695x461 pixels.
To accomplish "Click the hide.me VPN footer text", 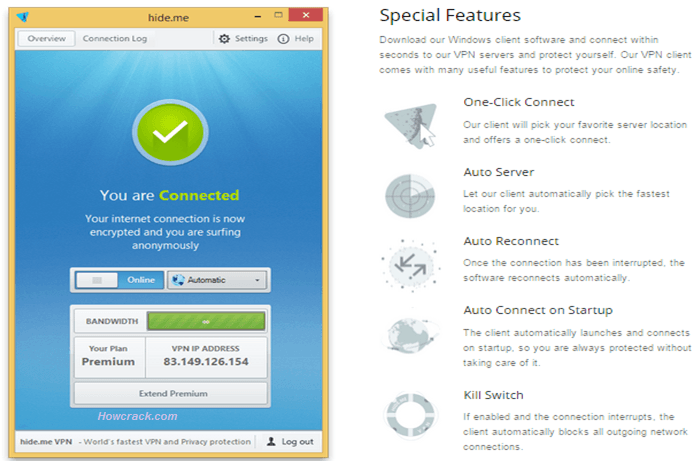I will click(46, 441).
